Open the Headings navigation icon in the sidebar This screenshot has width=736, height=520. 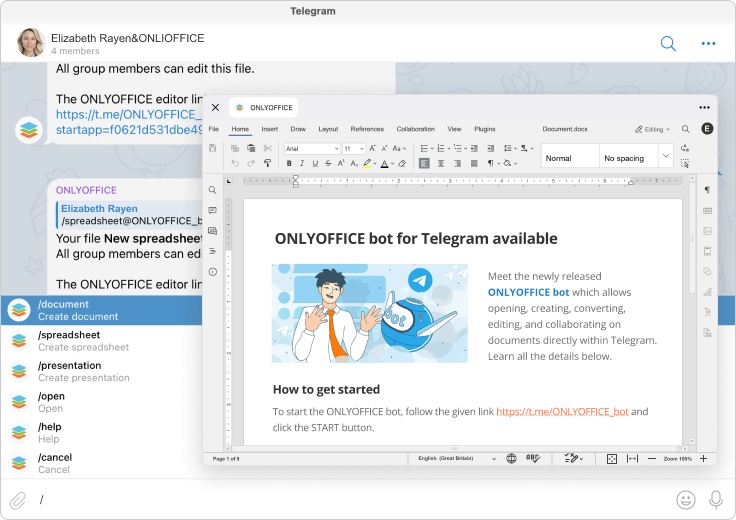click(x=213, y=251)
